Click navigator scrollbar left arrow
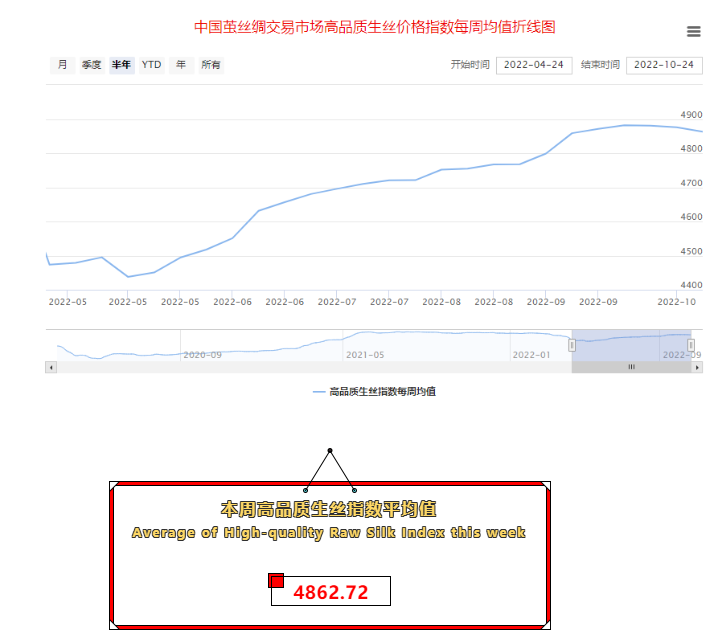The width and height of the screenshot is (723, 639). pos(50,368)
